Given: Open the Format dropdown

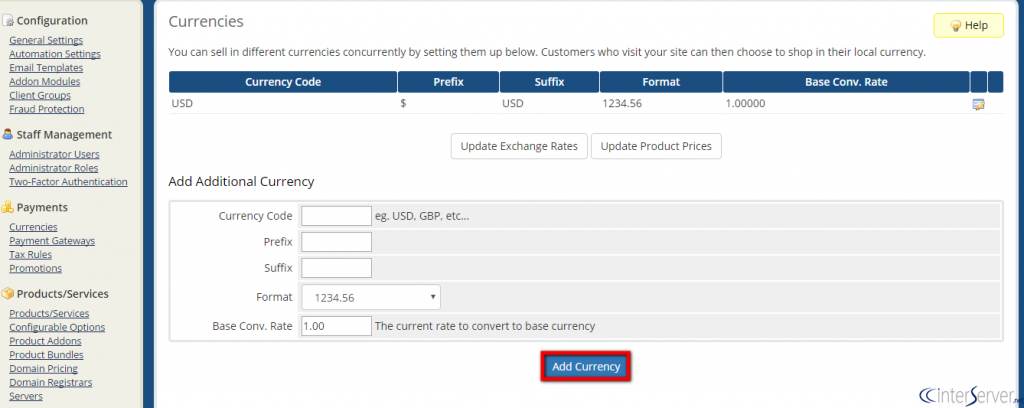Looking at the screenshot, I should pyautogui.click(x=370, y=297).
